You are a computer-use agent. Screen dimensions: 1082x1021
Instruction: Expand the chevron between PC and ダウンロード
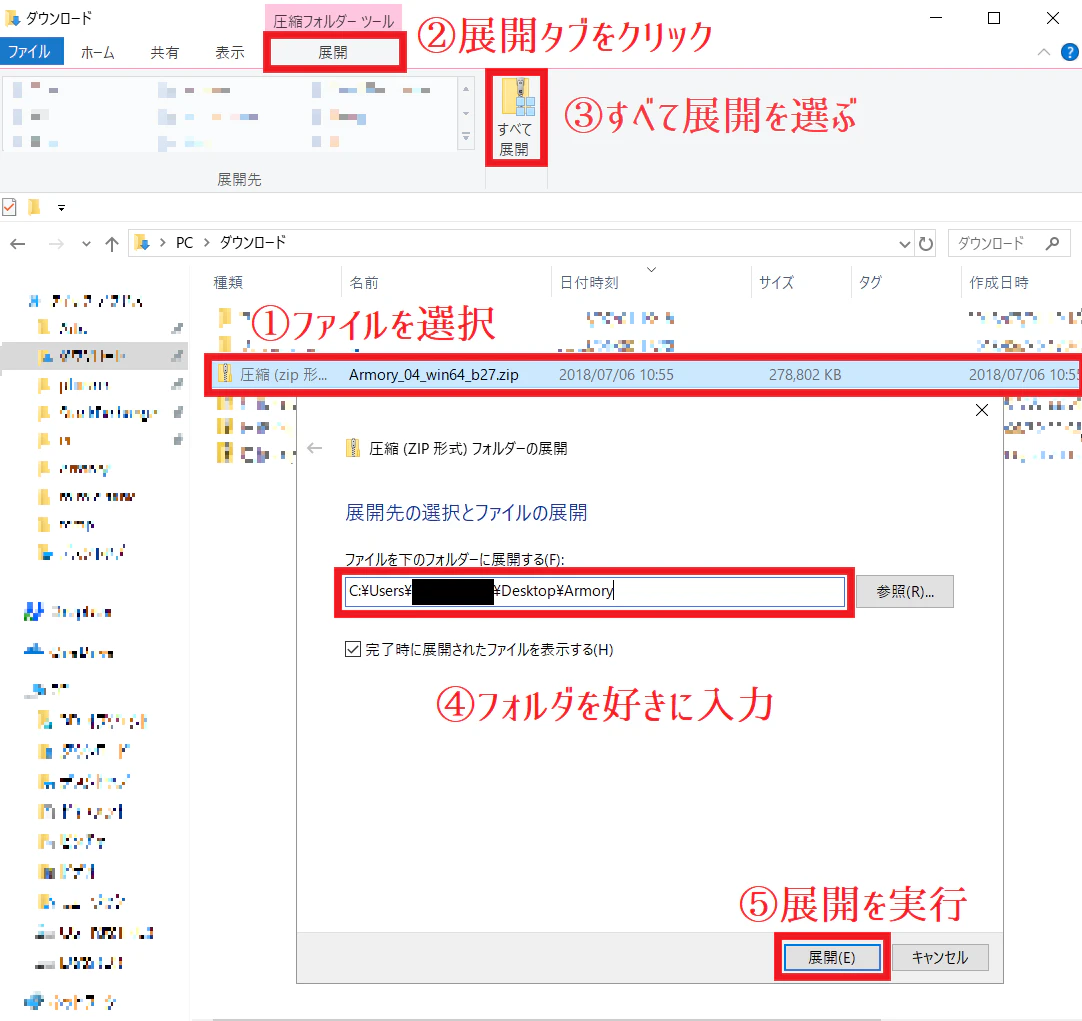[206, 243]
